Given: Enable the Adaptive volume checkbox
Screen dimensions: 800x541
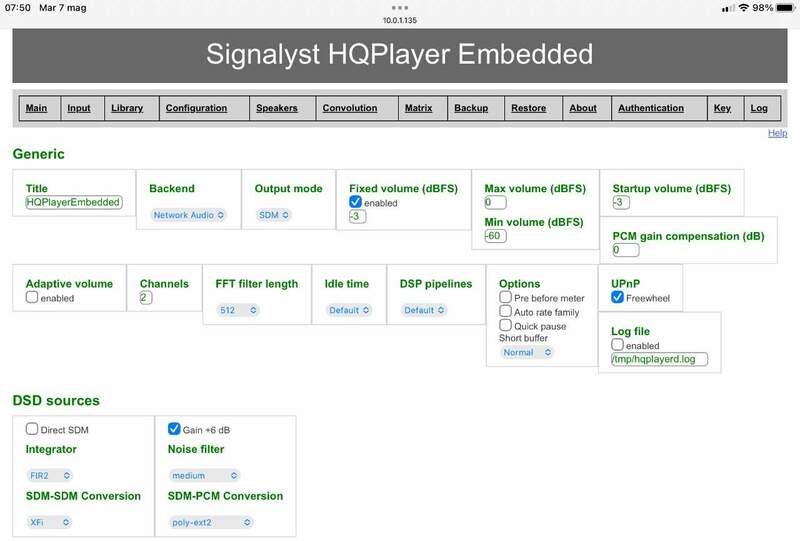Looking at the screenshot, I should coord(32,297).
